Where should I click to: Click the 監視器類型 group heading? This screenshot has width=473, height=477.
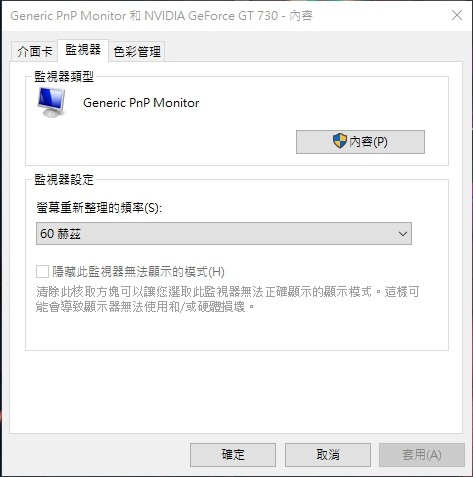pyautogui.click(x=64, y=77)
